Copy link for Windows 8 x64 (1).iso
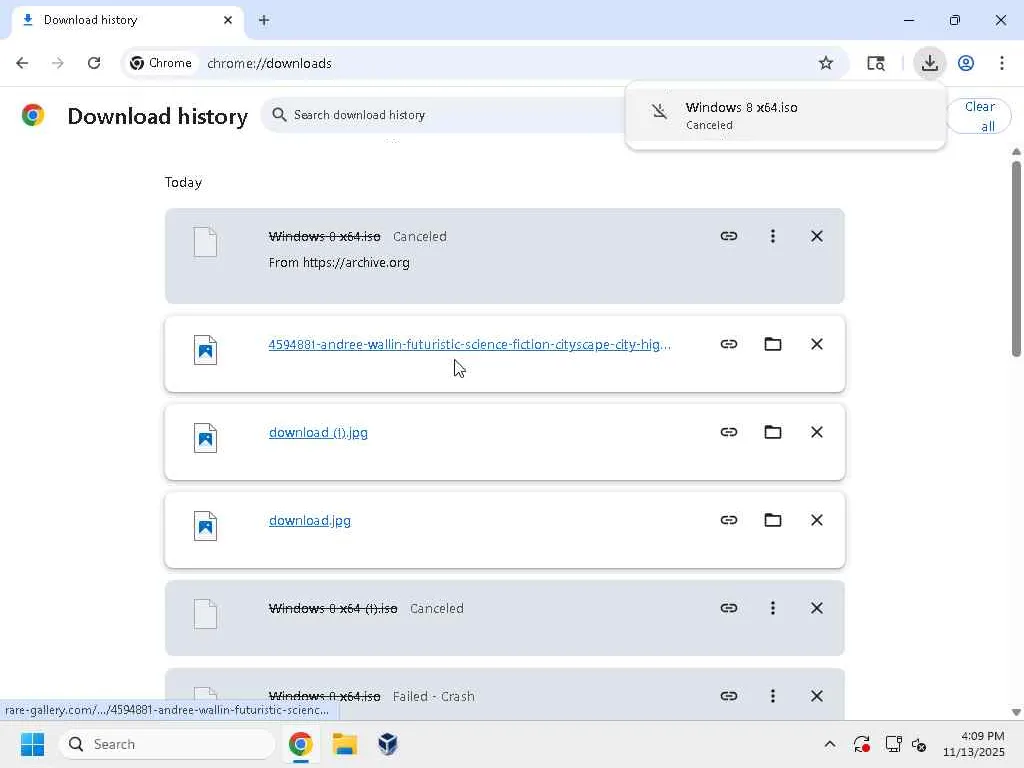Image resolution: width=1024 pixels, height=768 pixels. coord(729,608)
